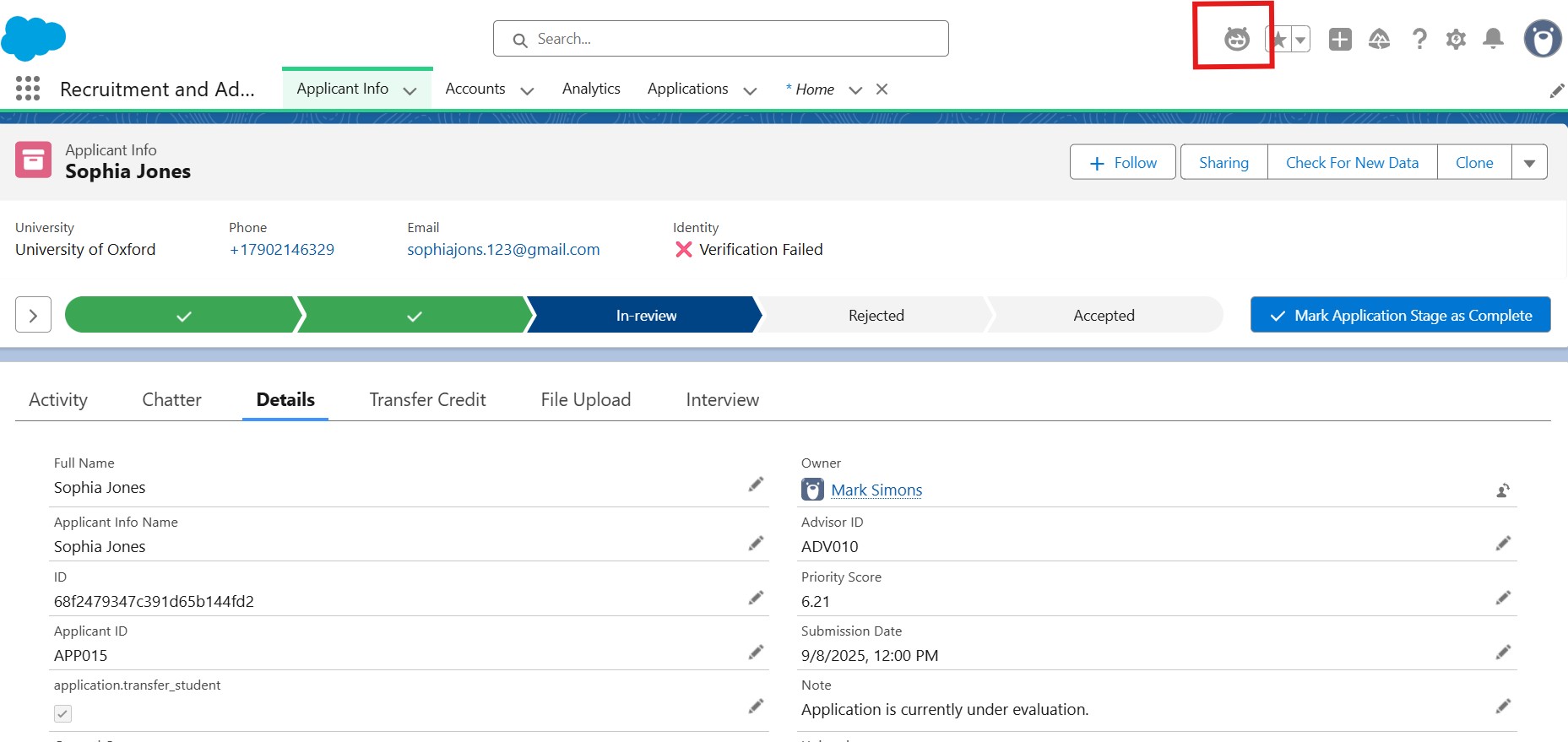Toggle the application.transfer_student checkbox
Image resolution: width=1568 pixels, height=742 pixels.
(63, 713)
